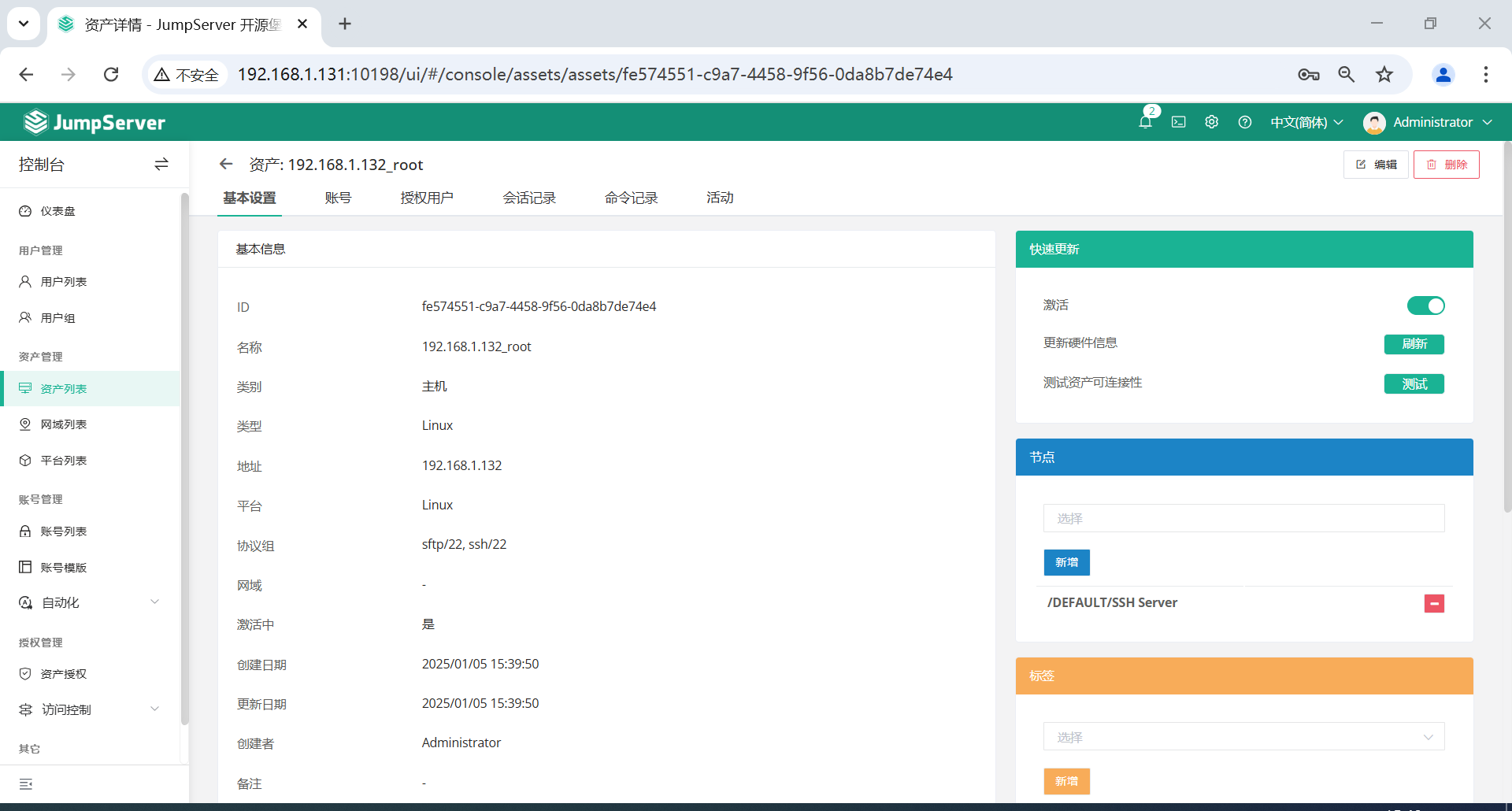Image resolution: width=1512 pixels, height=811 pixels.
Task: Open the web terminal icon in header
Action: click(x=1178, y=122)
